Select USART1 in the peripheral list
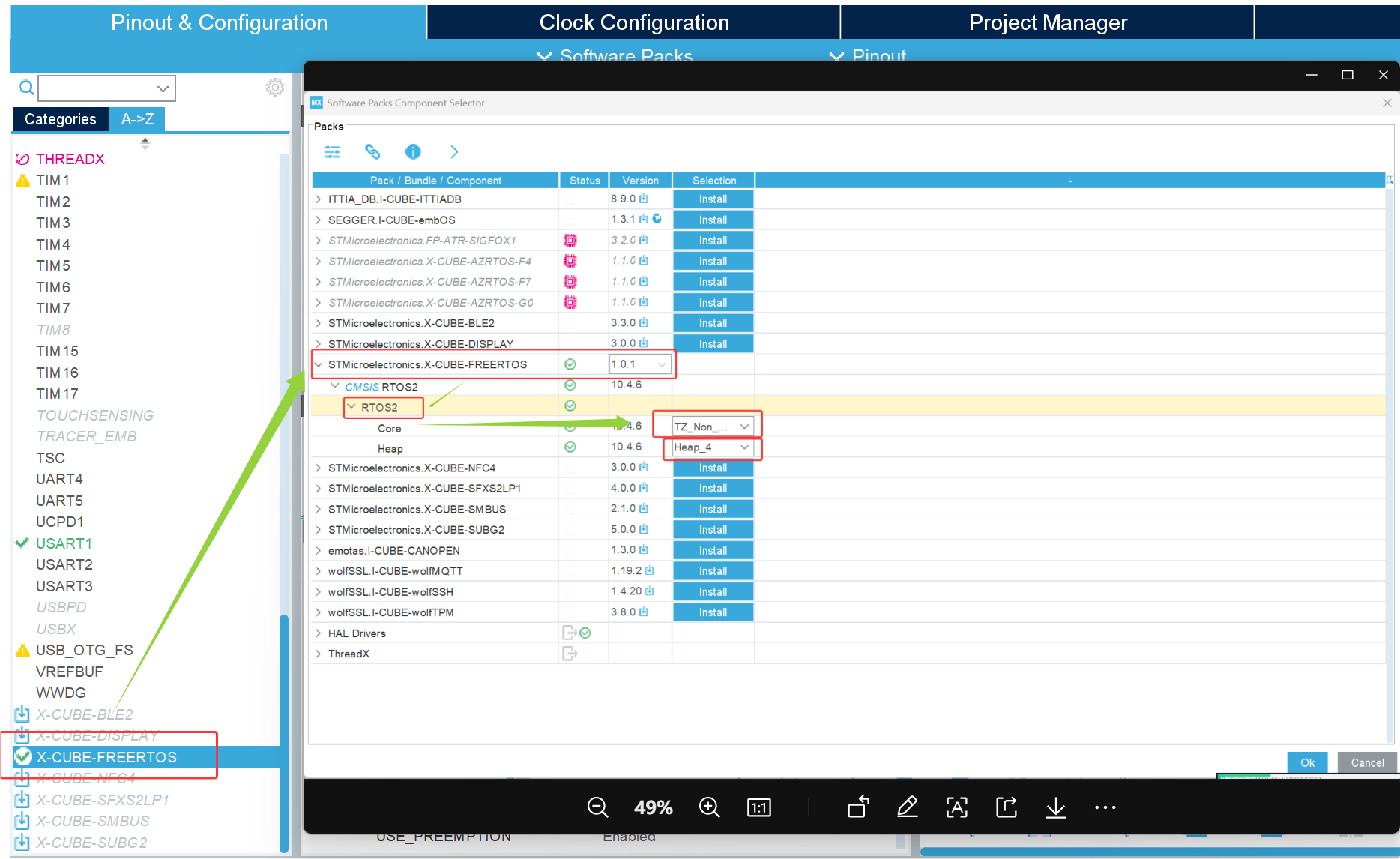 (64, 543)
